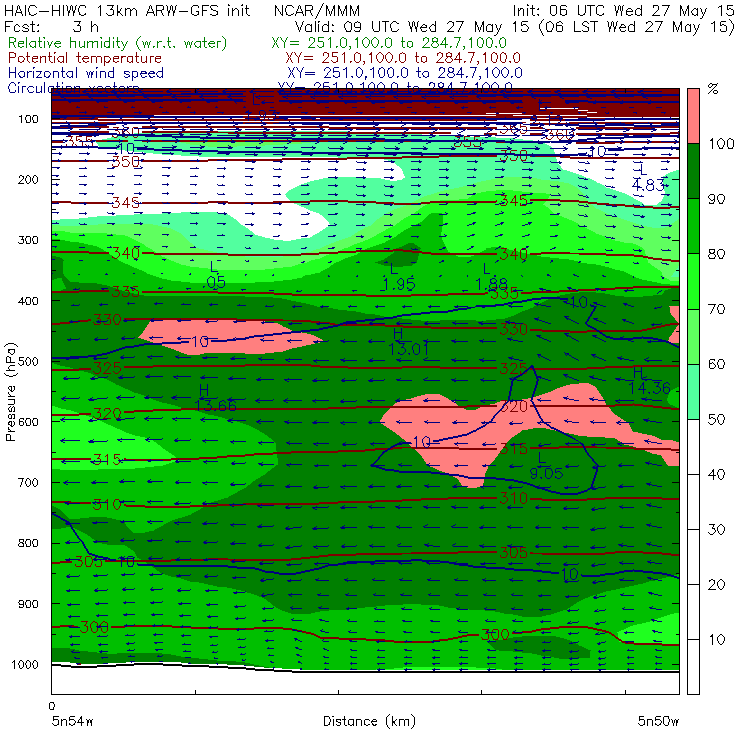Click the 'Distance (km)' axis label
740x740 pixels.
pos(369,722)
